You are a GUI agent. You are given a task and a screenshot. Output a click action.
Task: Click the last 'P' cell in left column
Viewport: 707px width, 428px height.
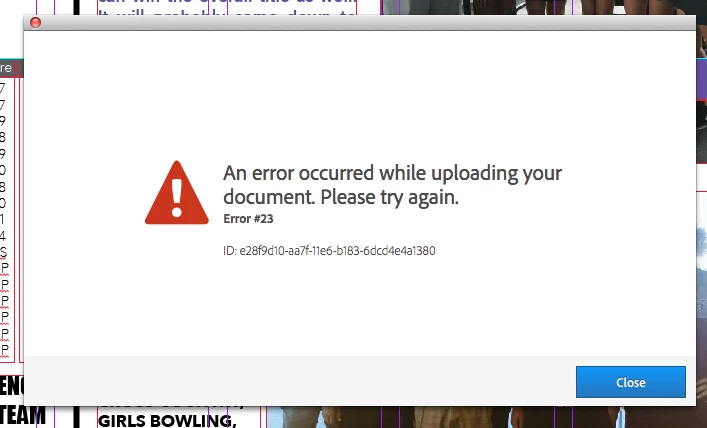pos(5,350)
